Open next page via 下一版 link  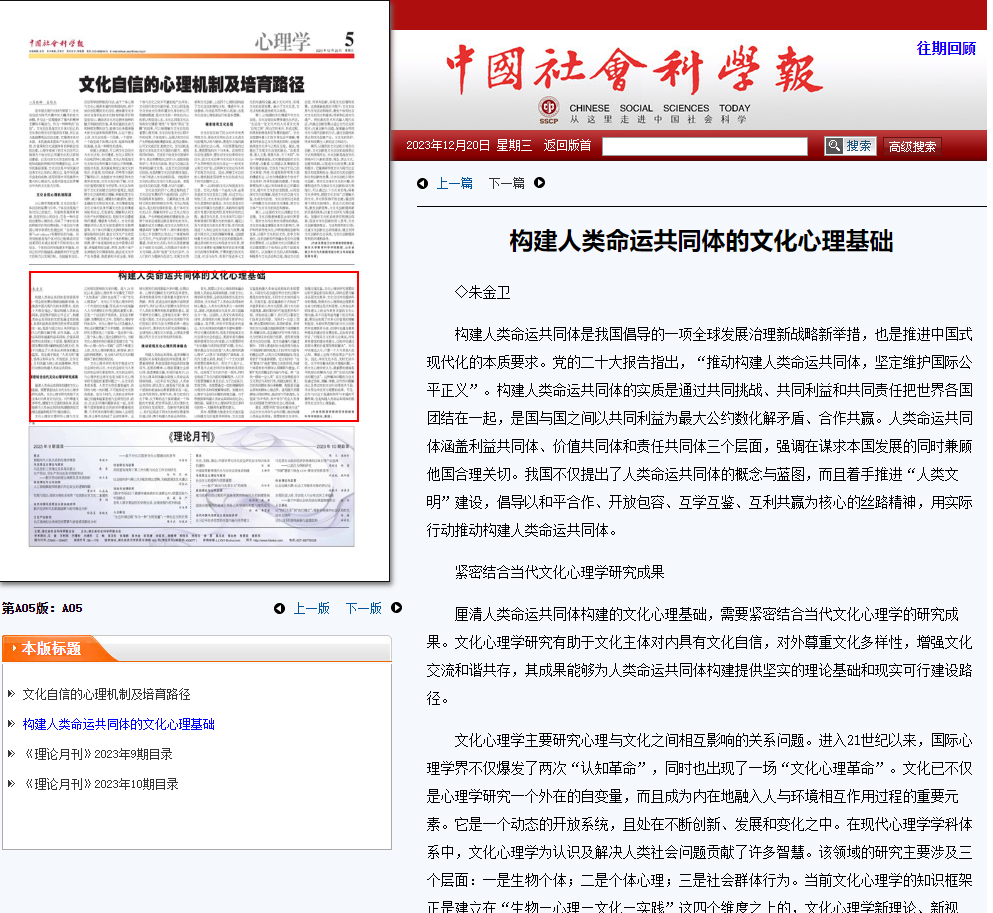[364, 608]
